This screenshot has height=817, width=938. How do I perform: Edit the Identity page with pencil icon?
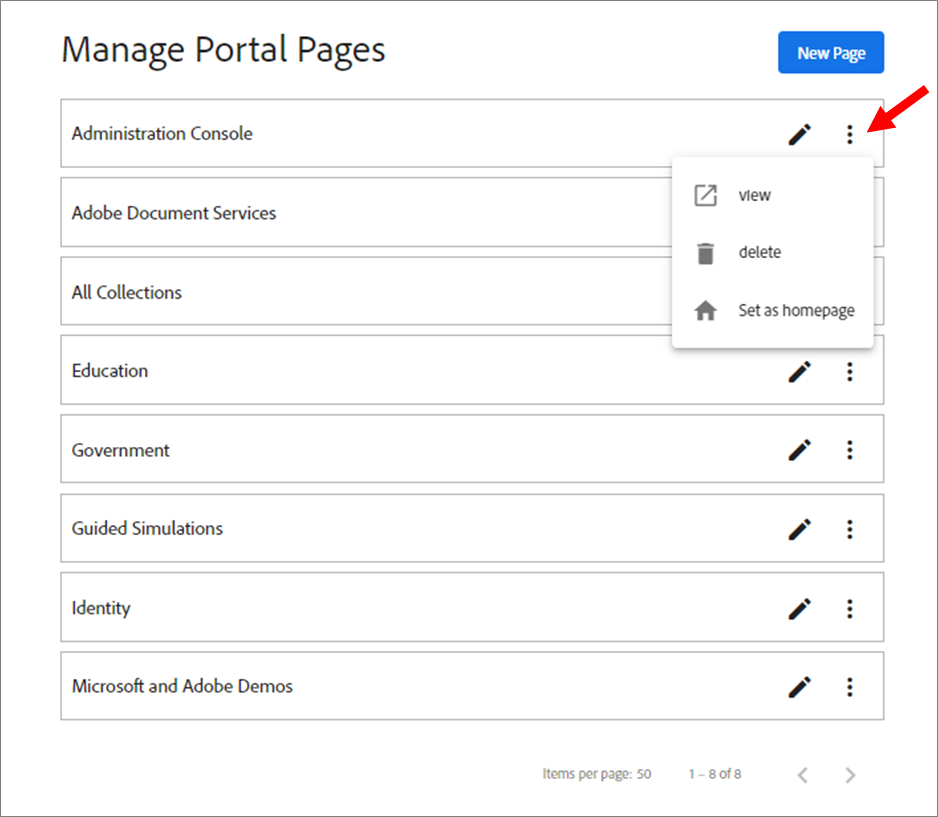[800, 609]
